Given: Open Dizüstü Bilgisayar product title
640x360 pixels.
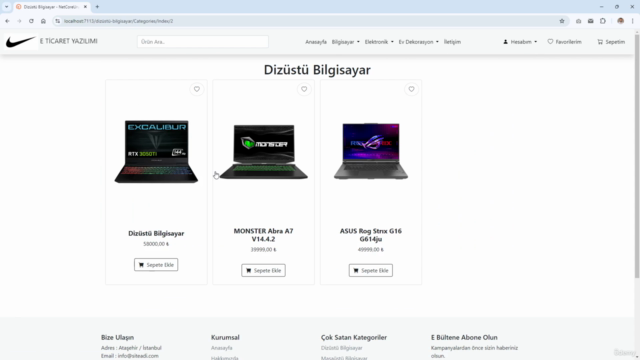Looking at the screenshot, I should 156,233.
